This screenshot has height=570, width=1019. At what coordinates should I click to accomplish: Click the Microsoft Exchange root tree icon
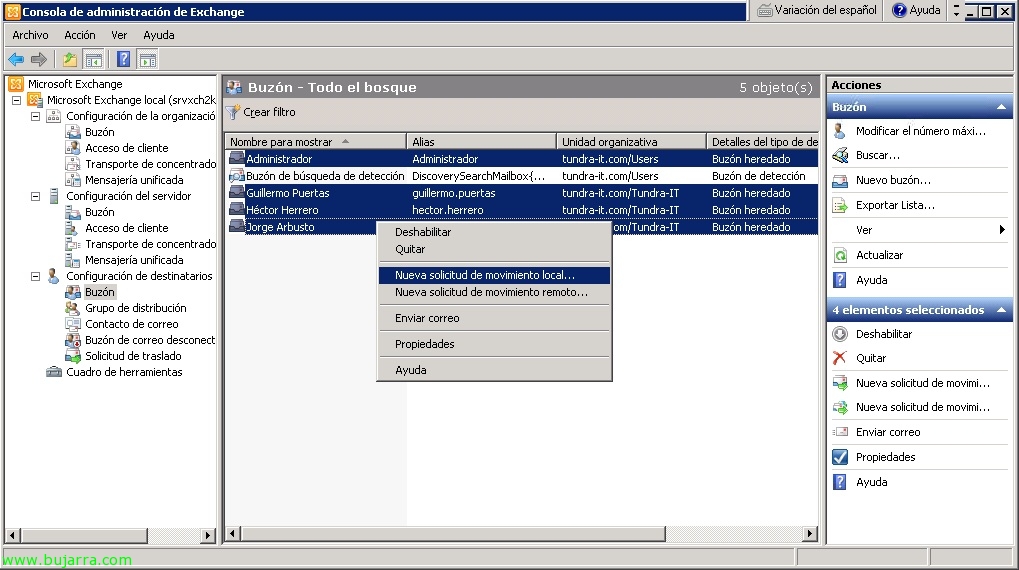click(16, 84)
